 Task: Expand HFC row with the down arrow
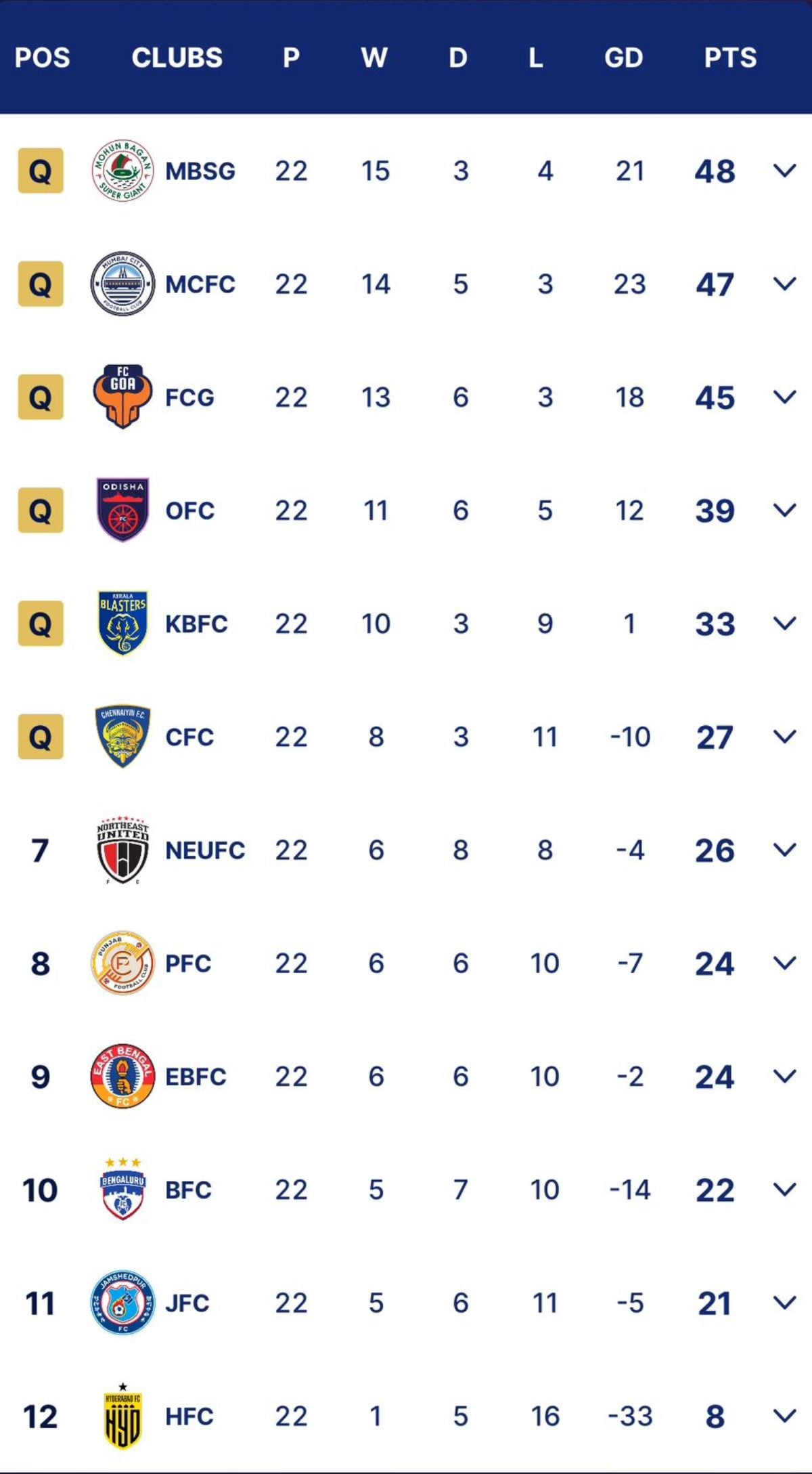(784, 1416)
